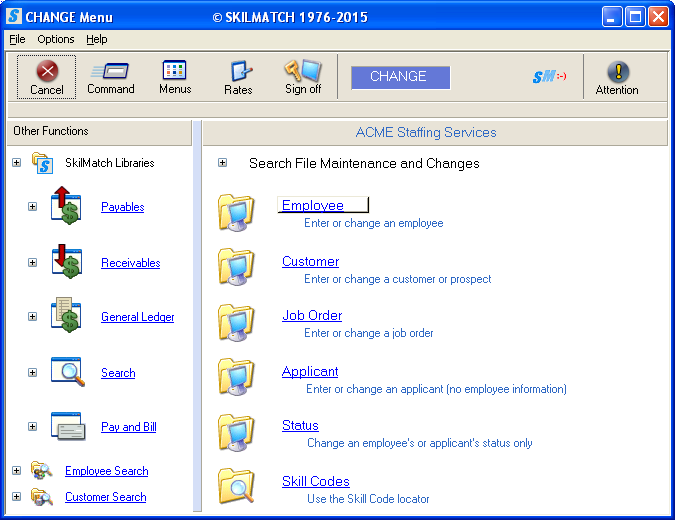Click the folder icon beside Applicant
Viewport: 675px width, 520px height.
click(x=236, y=377)
